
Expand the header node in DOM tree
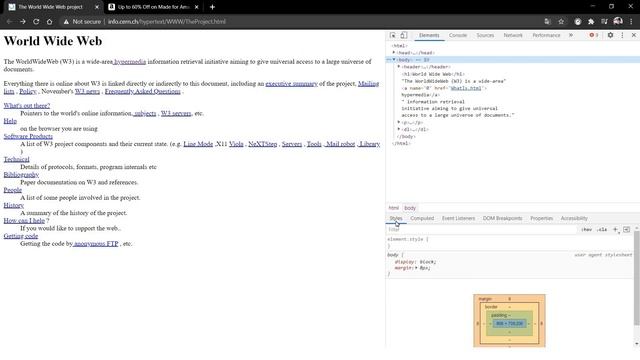[x=399, y=67]
